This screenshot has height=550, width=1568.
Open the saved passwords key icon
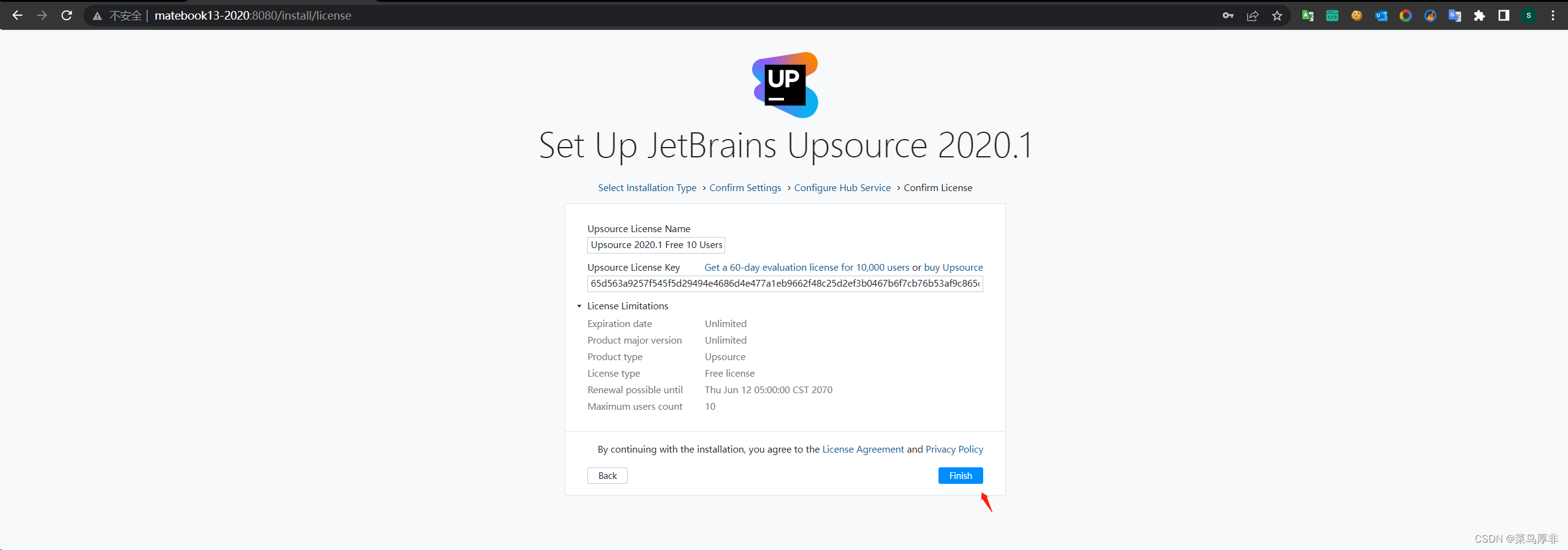click(x=1228, y=16)
